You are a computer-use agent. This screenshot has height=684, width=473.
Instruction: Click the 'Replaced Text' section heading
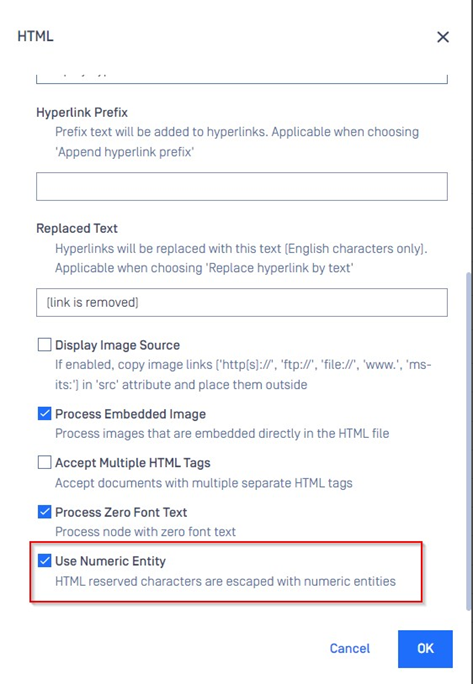77,229
